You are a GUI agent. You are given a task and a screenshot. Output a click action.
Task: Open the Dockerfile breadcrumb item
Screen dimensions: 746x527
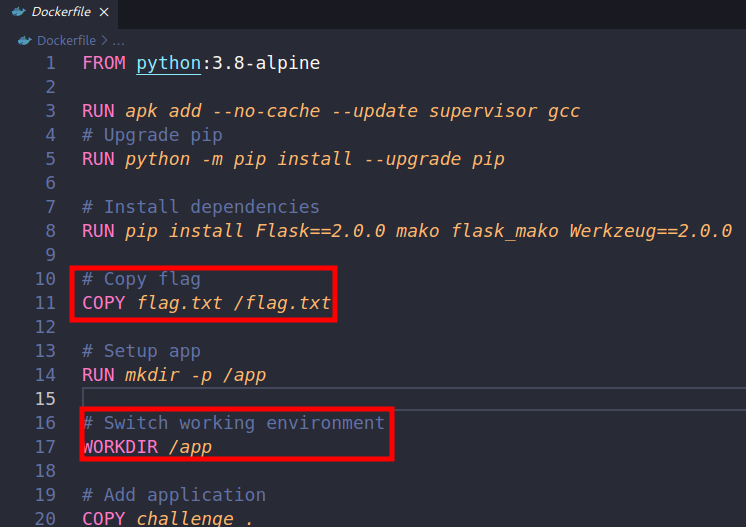(x=66, y=41)
